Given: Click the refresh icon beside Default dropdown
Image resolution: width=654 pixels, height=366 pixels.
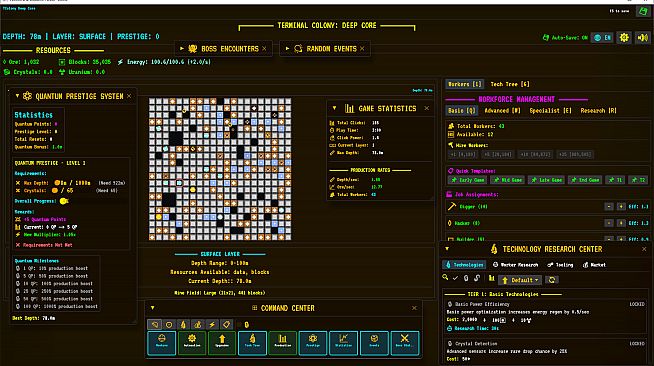Looking at the screenshot, I should coord(552,280).
